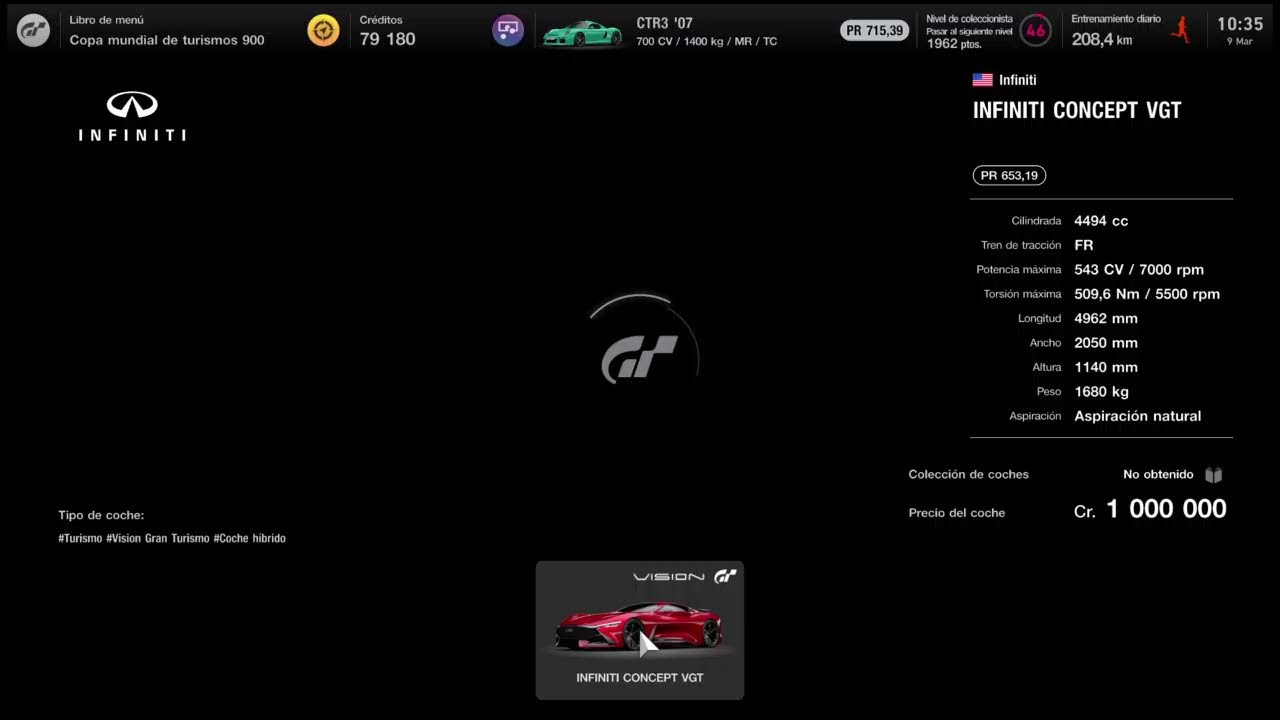
Task: Click the collector level 46 badge
Action: point(1036,30)
